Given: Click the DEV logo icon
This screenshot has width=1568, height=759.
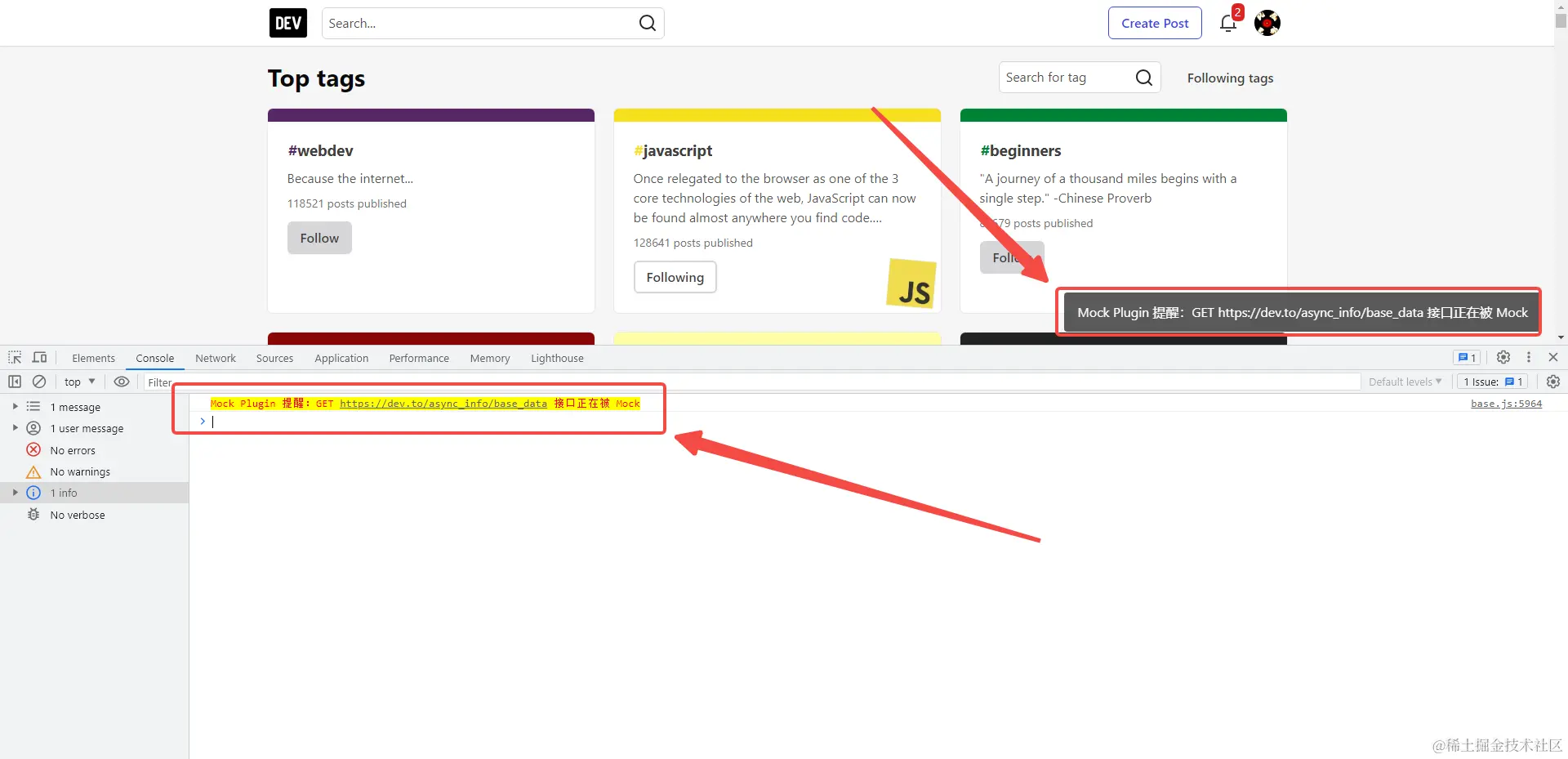Looking at the screenshot, I should tap(288, 23).
